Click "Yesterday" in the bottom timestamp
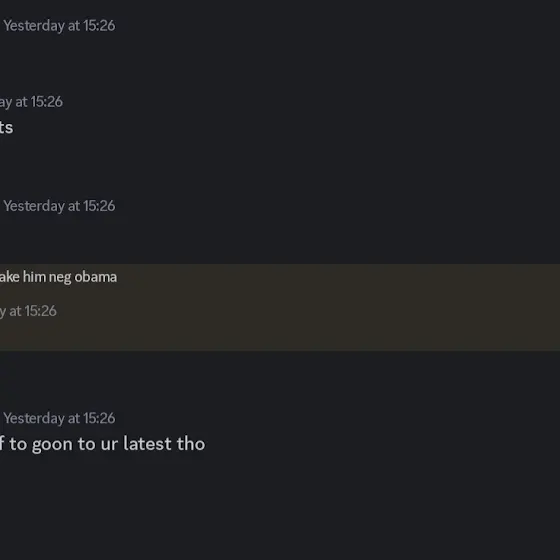The height and width of the screenshot is (560, 560). pos(34,418)
